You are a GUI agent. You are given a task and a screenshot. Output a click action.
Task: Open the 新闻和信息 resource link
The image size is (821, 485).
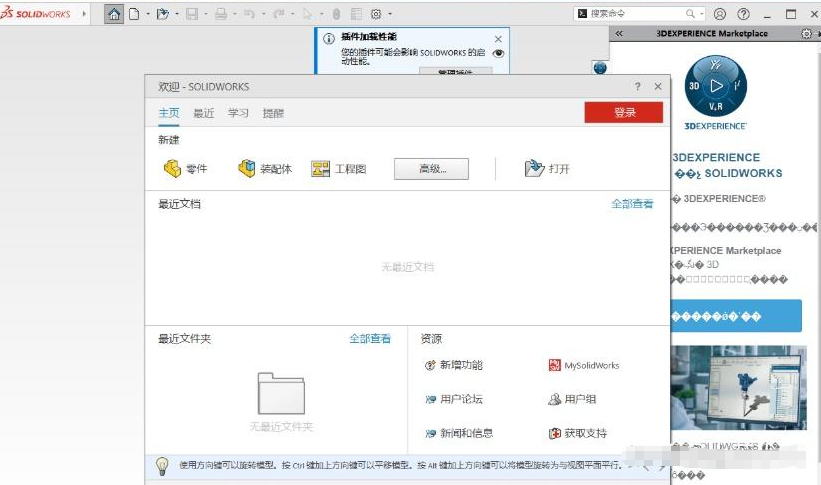[x=459, y=433]
